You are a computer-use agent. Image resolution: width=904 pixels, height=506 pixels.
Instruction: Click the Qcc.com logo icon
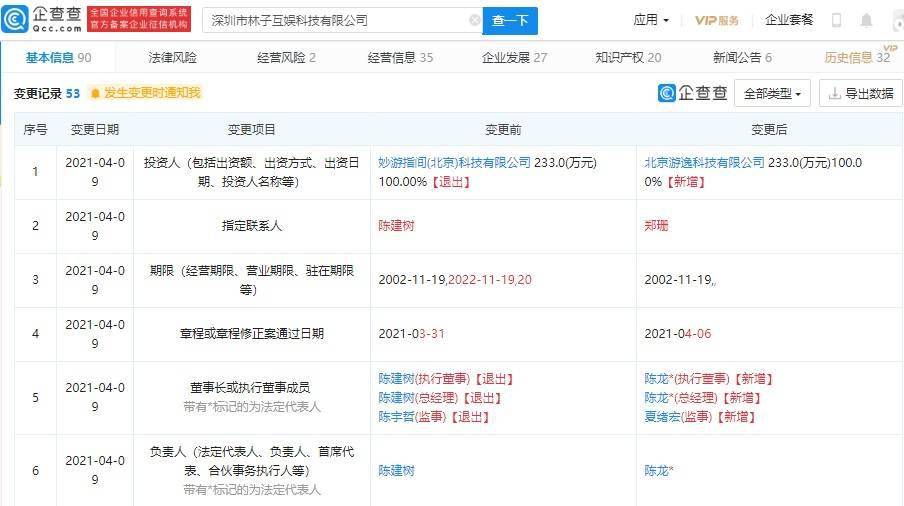point(14,19)
